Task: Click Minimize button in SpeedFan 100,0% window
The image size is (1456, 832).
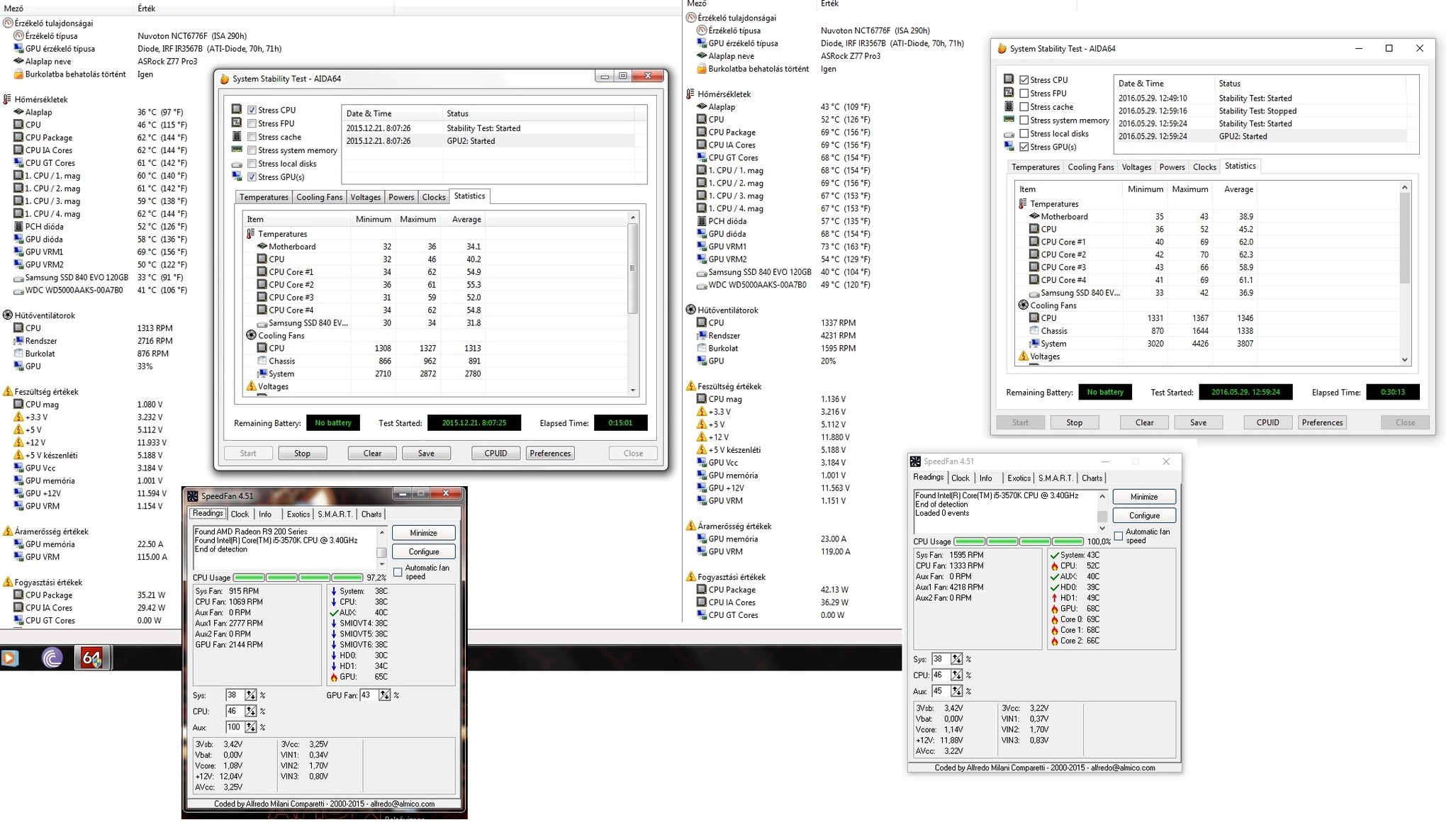Action: 1144,497
